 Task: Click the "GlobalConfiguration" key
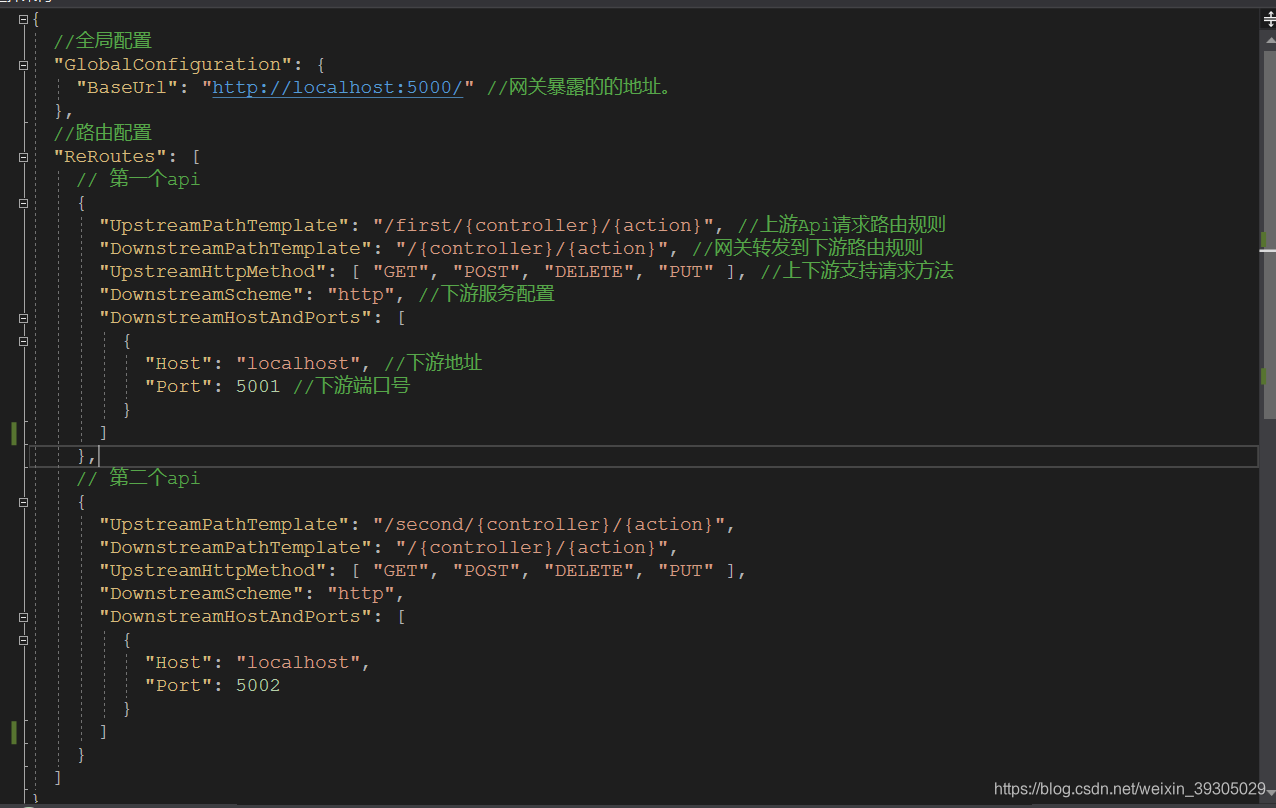pyautogui.click(x=174, y=64)
